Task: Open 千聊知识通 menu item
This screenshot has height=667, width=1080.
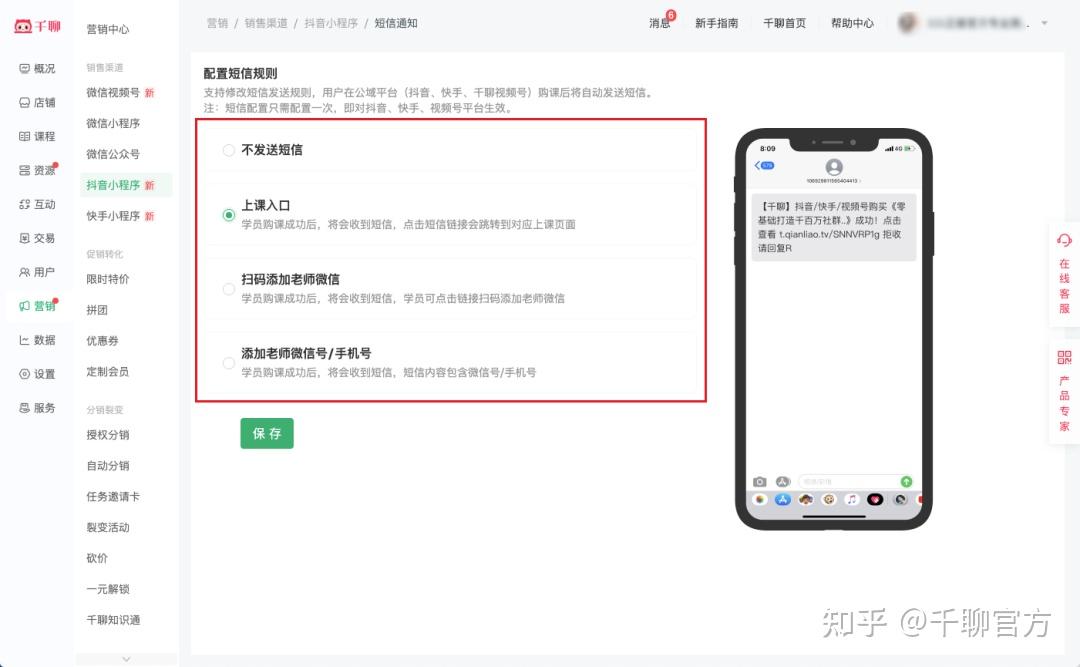Action: (113, 620)
